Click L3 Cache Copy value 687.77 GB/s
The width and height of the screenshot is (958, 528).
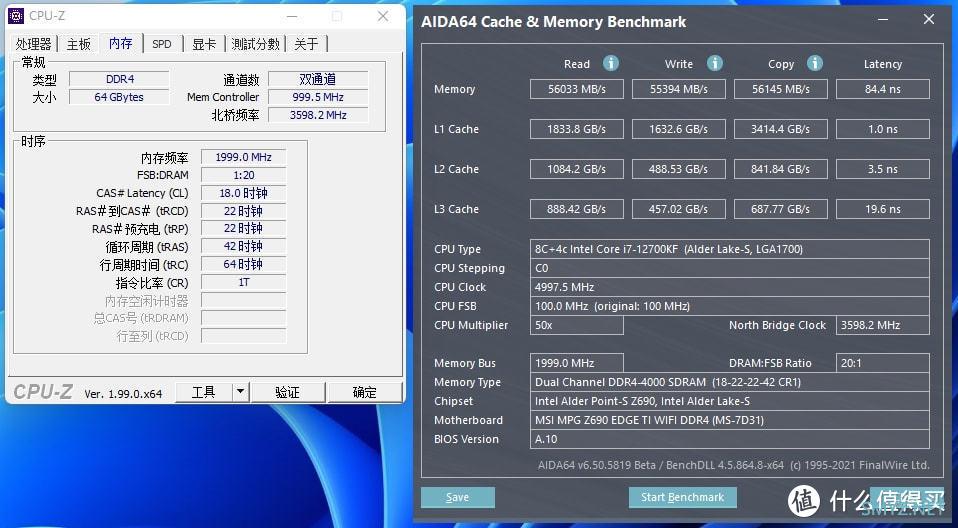[781, 209]
